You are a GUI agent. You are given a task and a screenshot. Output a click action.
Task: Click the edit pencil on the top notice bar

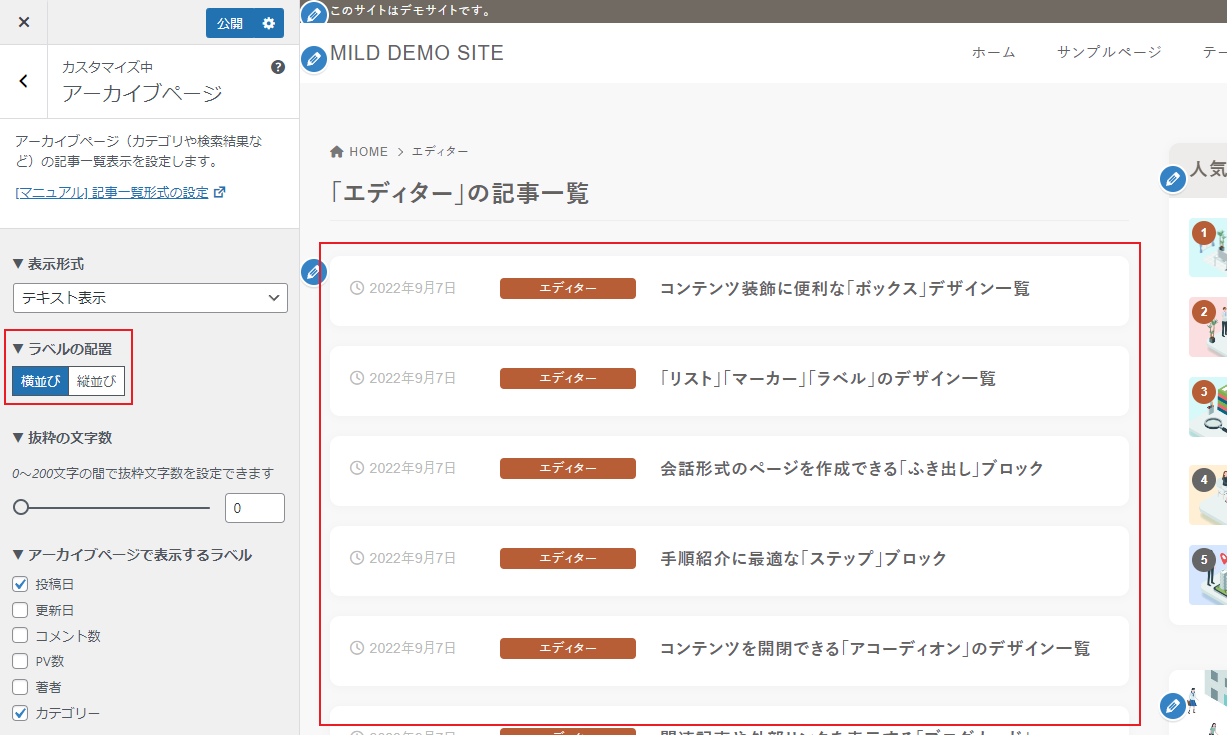point(313,14)
